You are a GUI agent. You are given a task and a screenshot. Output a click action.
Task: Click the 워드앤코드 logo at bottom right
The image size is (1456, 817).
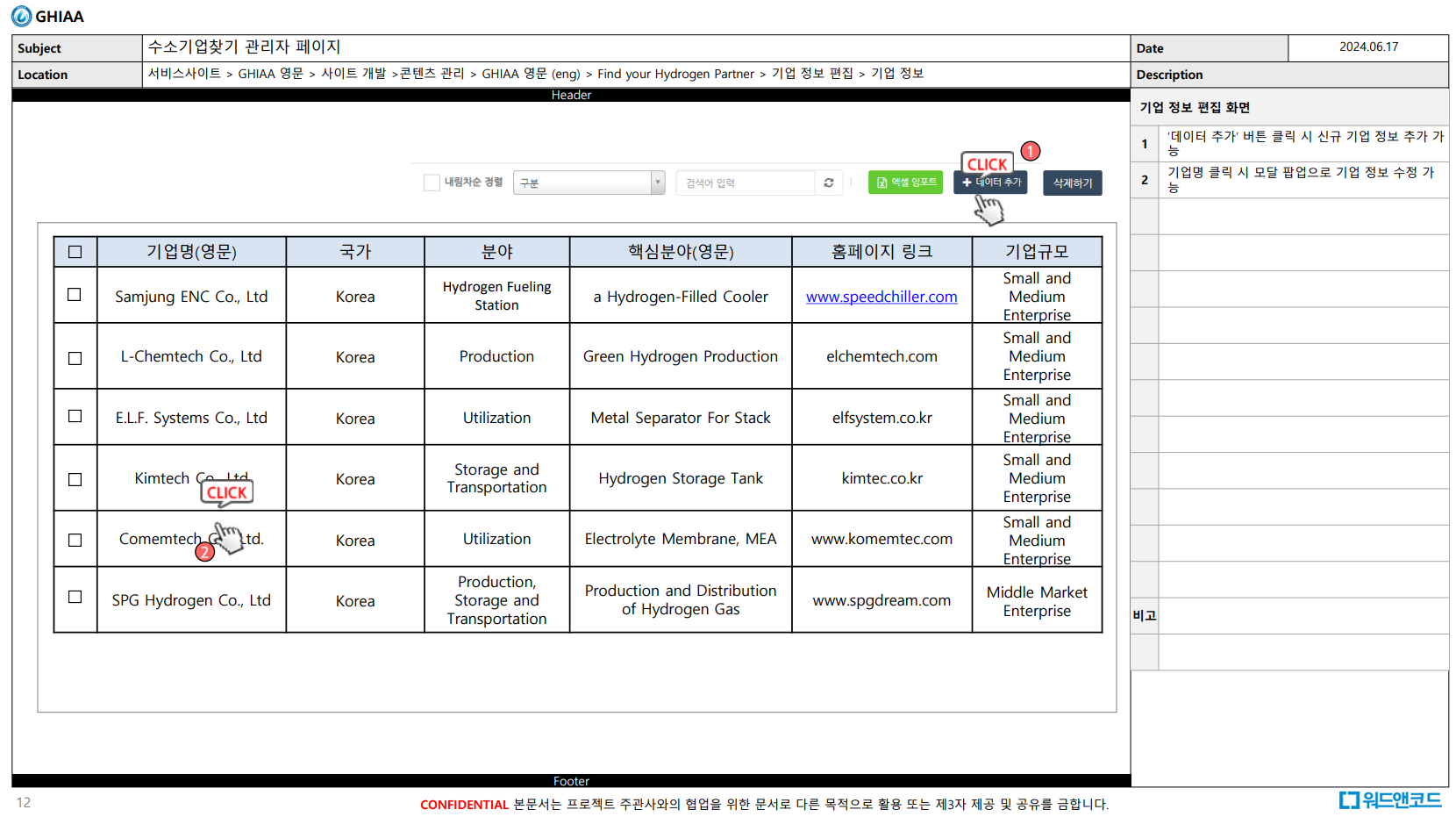(1389, 799)
